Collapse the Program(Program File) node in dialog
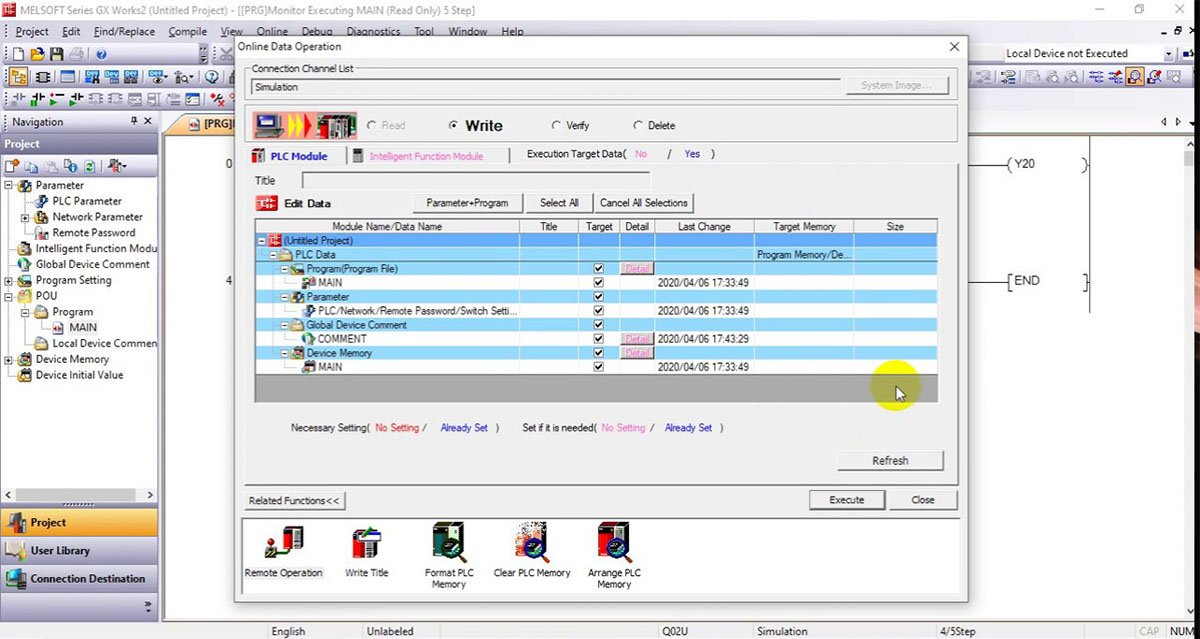Screen dimensions: 1200x639 [x=285, y=269]
